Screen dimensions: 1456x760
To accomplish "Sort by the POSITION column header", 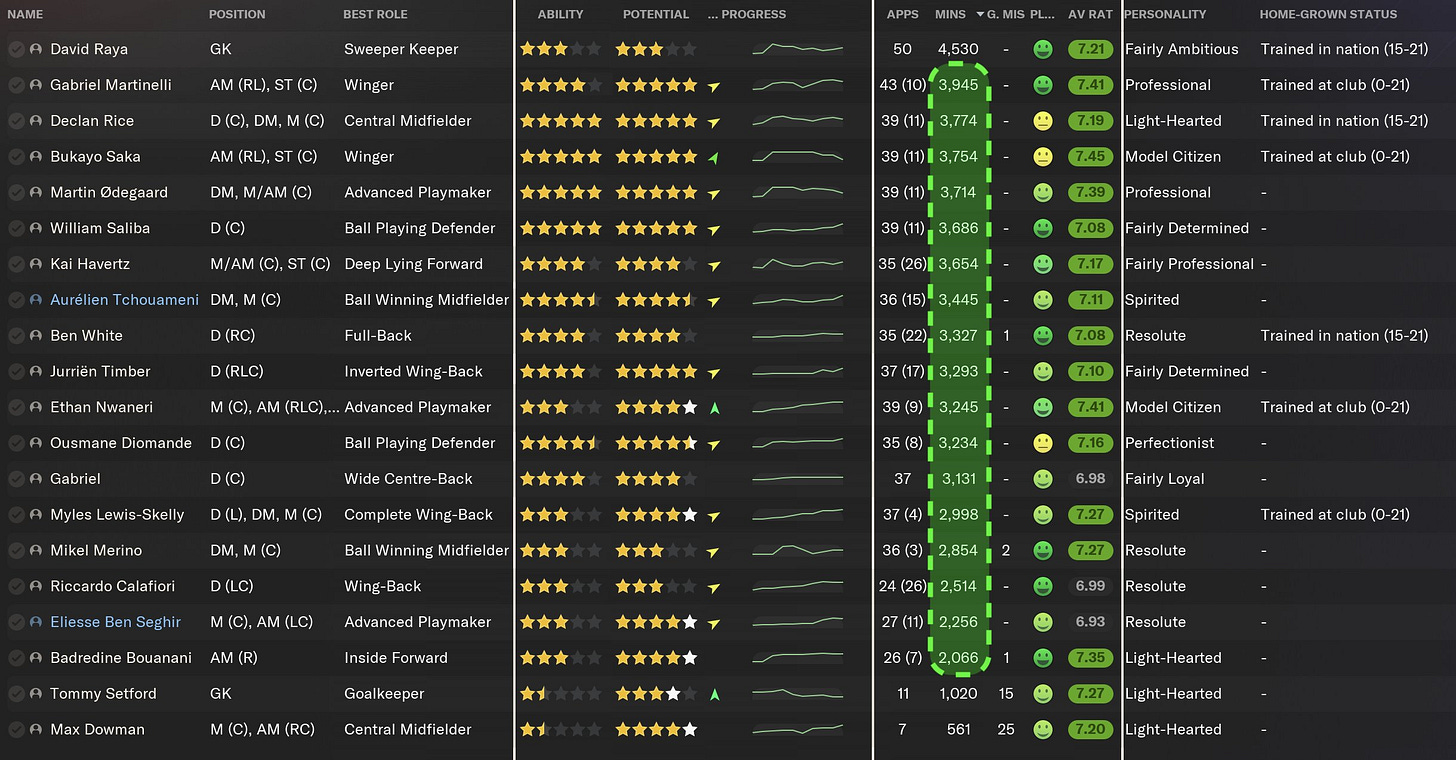I will pos(237,14).
